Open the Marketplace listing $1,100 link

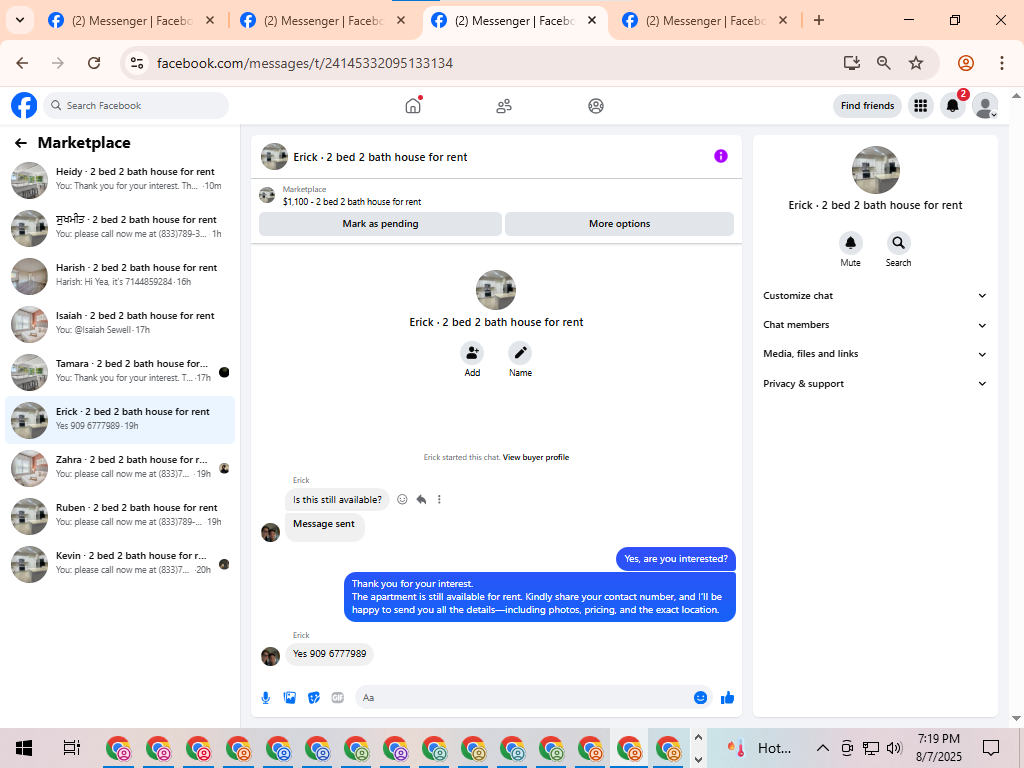point(352,202)
